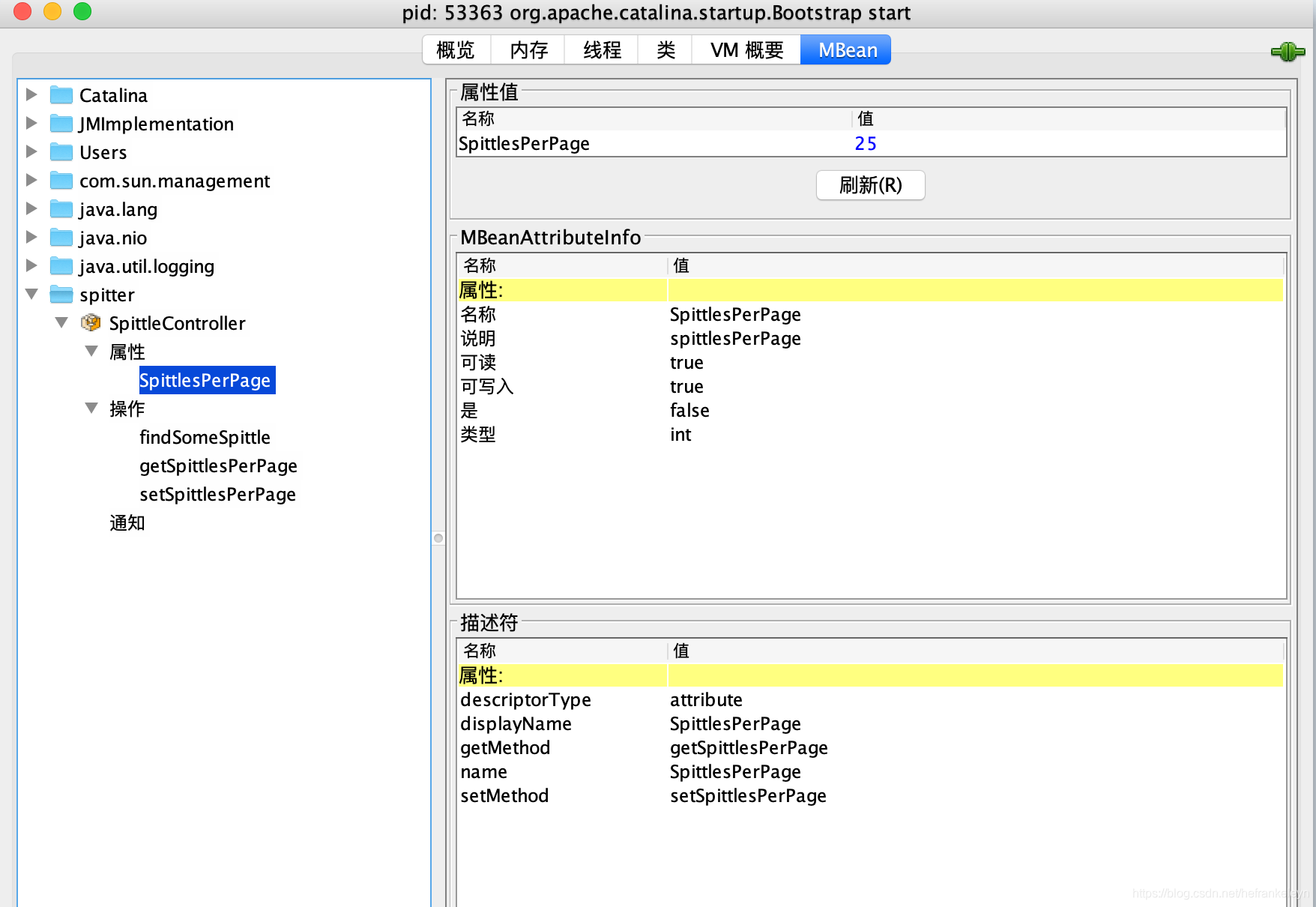The width and height of the screenshot is (1316, 907).
Task: Select the Catalina label in tree
Action: pos(113,95)
